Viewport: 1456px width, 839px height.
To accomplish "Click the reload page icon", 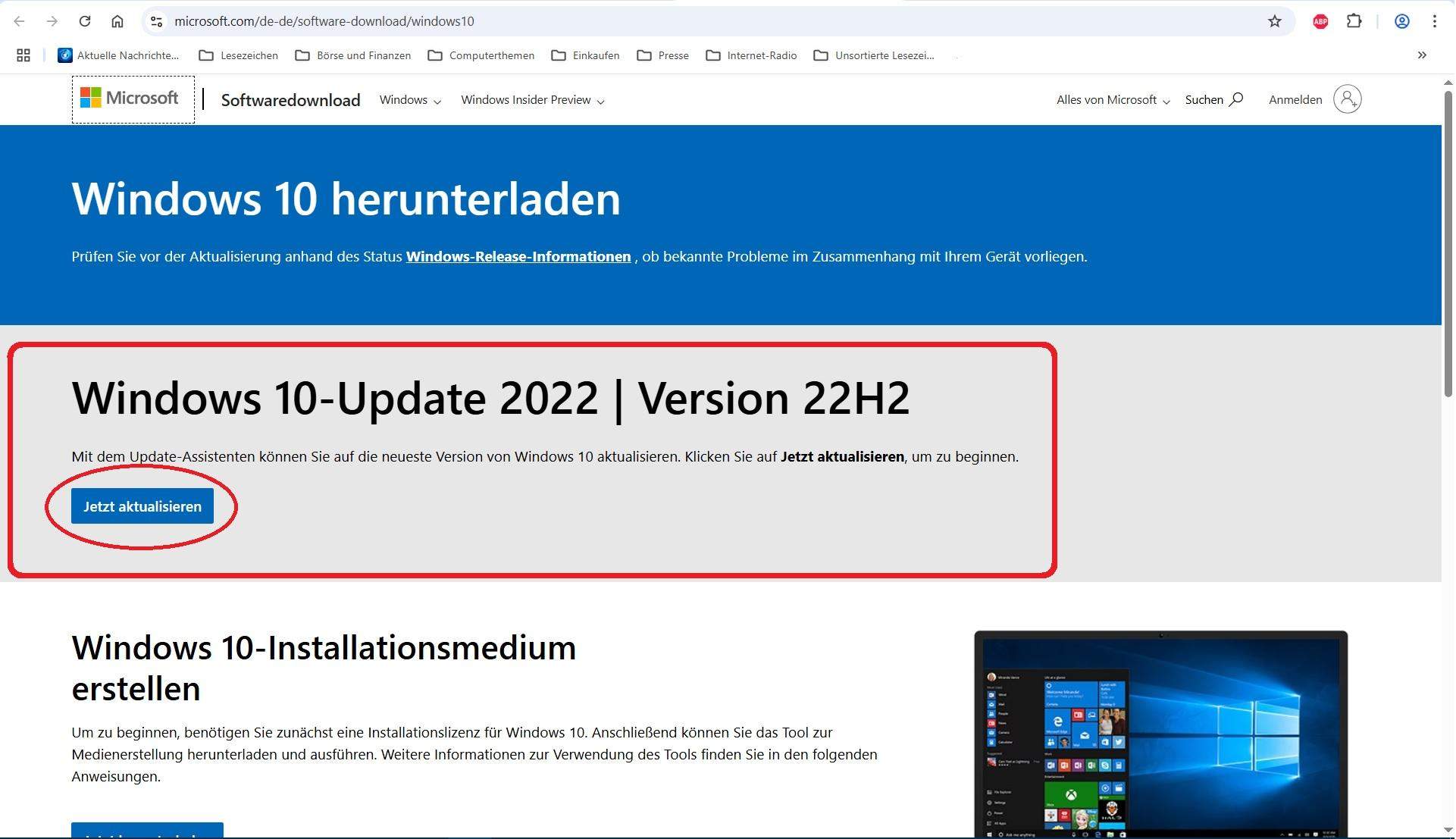I will pos(85,21).
